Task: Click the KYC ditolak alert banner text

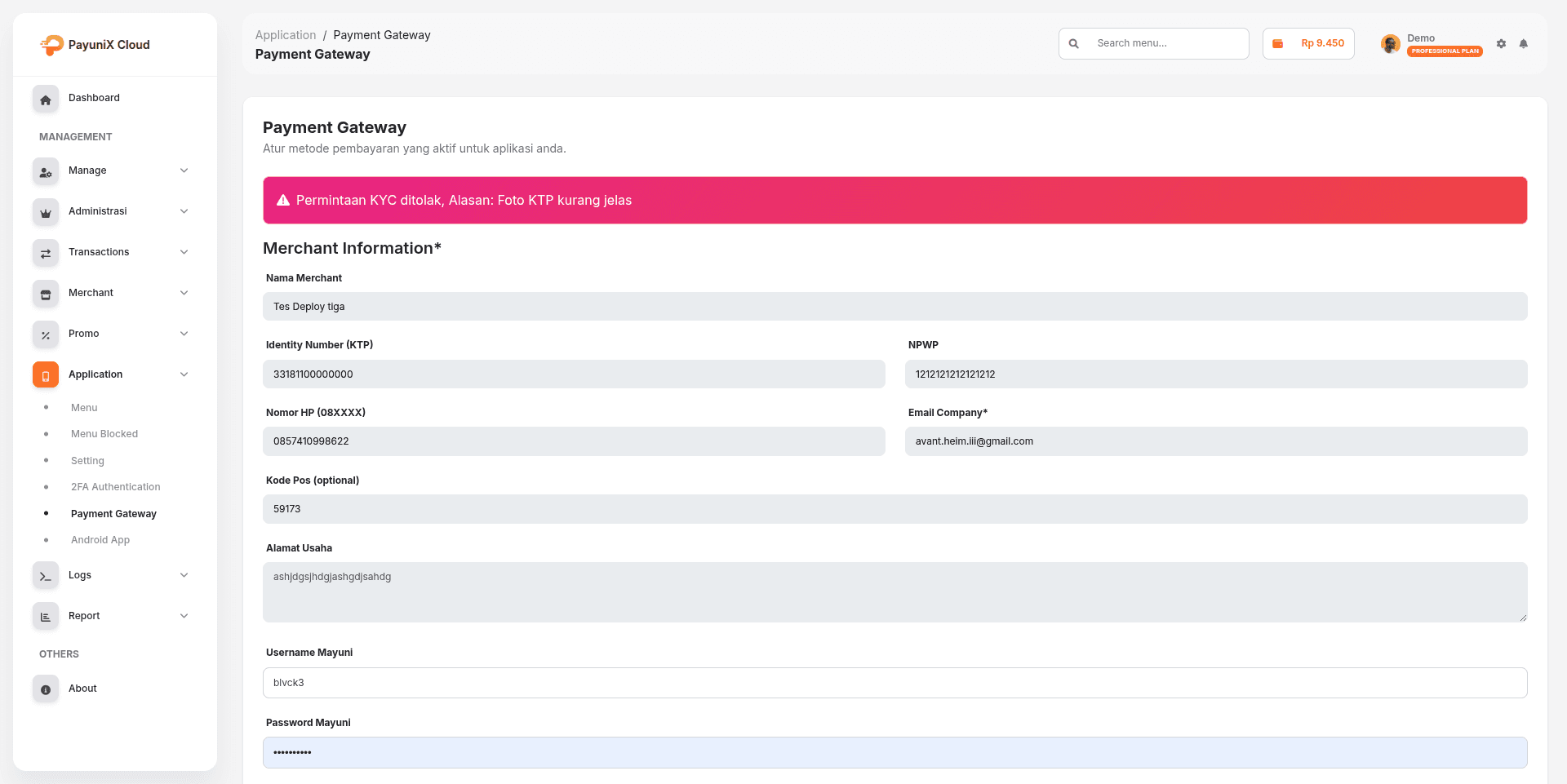Action: pos(464,201)
